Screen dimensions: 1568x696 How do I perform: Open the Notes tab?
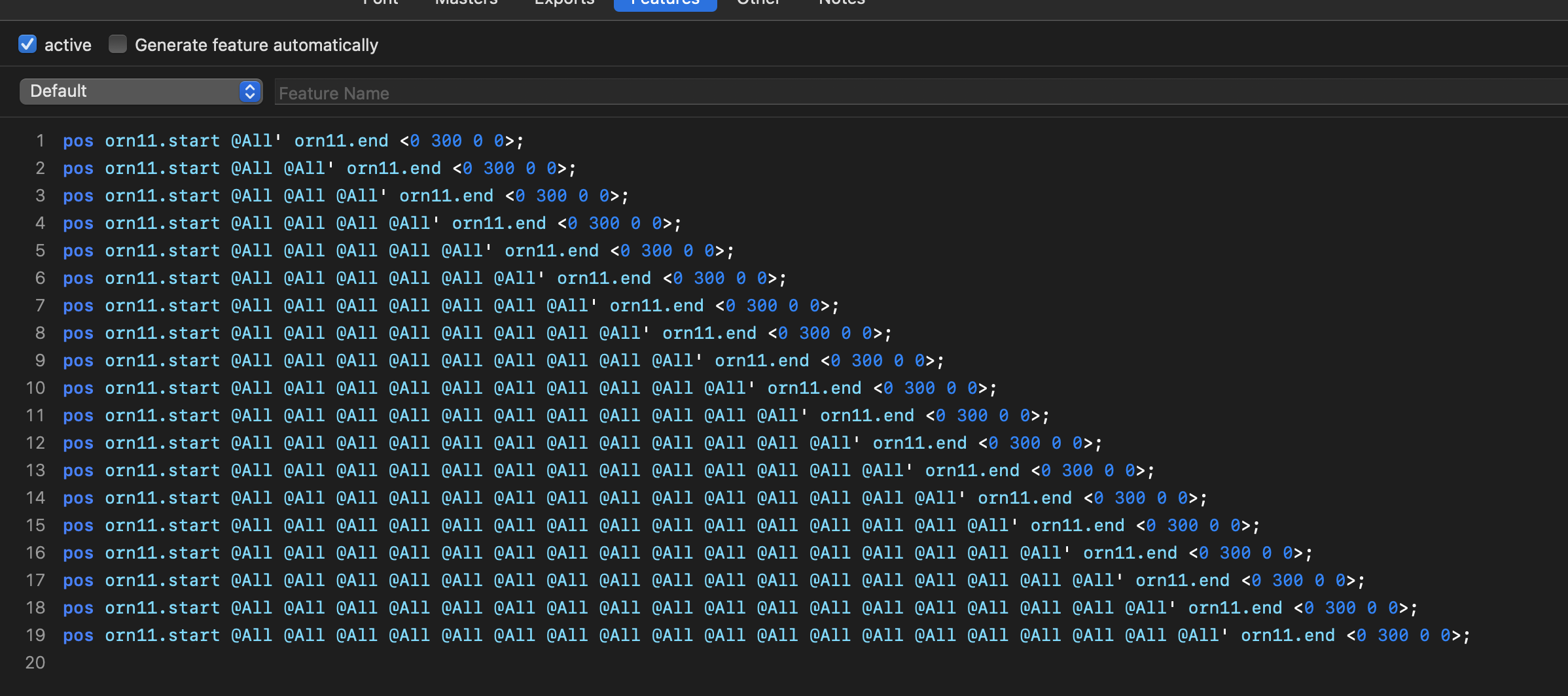[x=842, y=3]
